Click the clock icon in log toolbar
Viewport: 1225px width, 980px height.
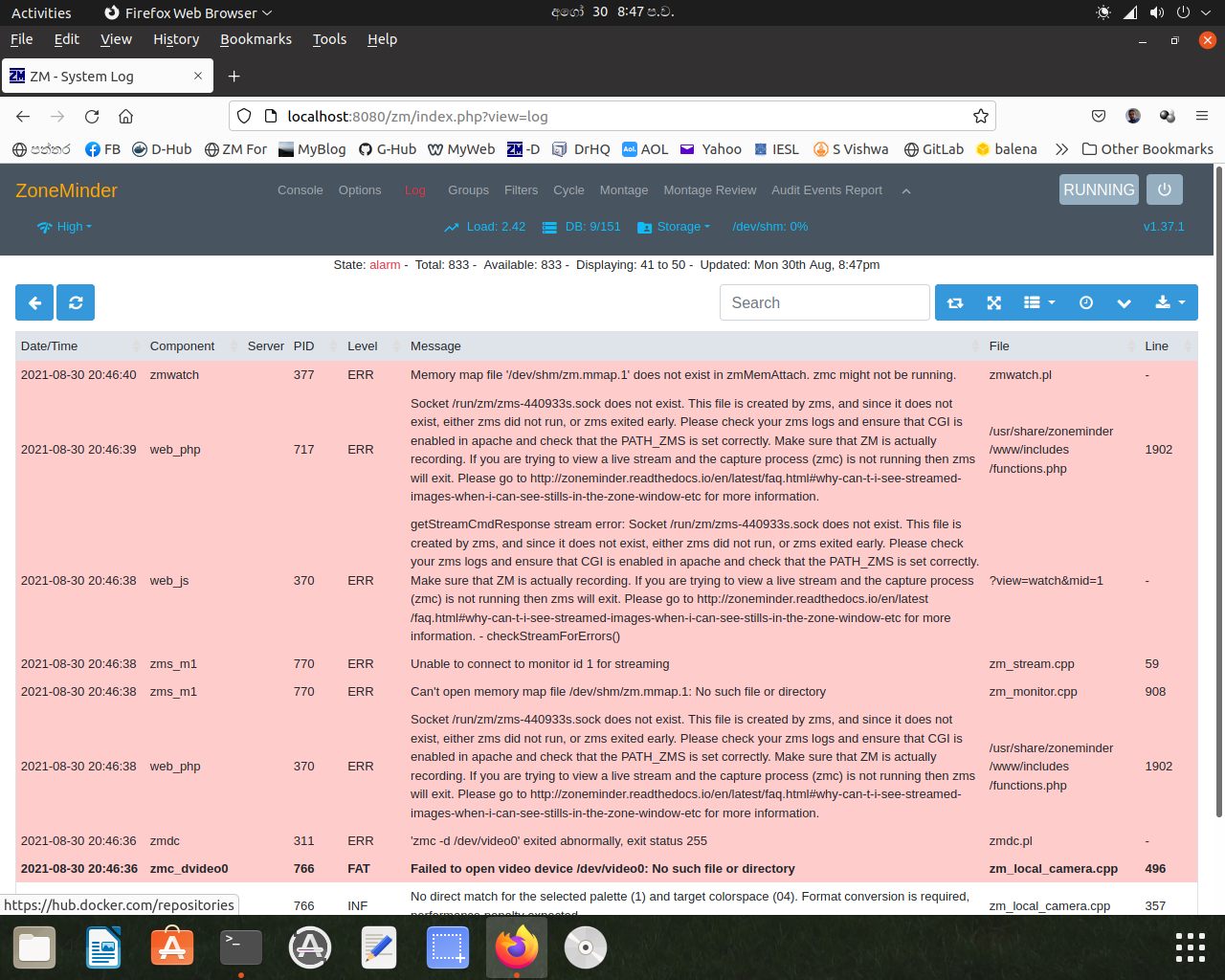point(1086,302)
